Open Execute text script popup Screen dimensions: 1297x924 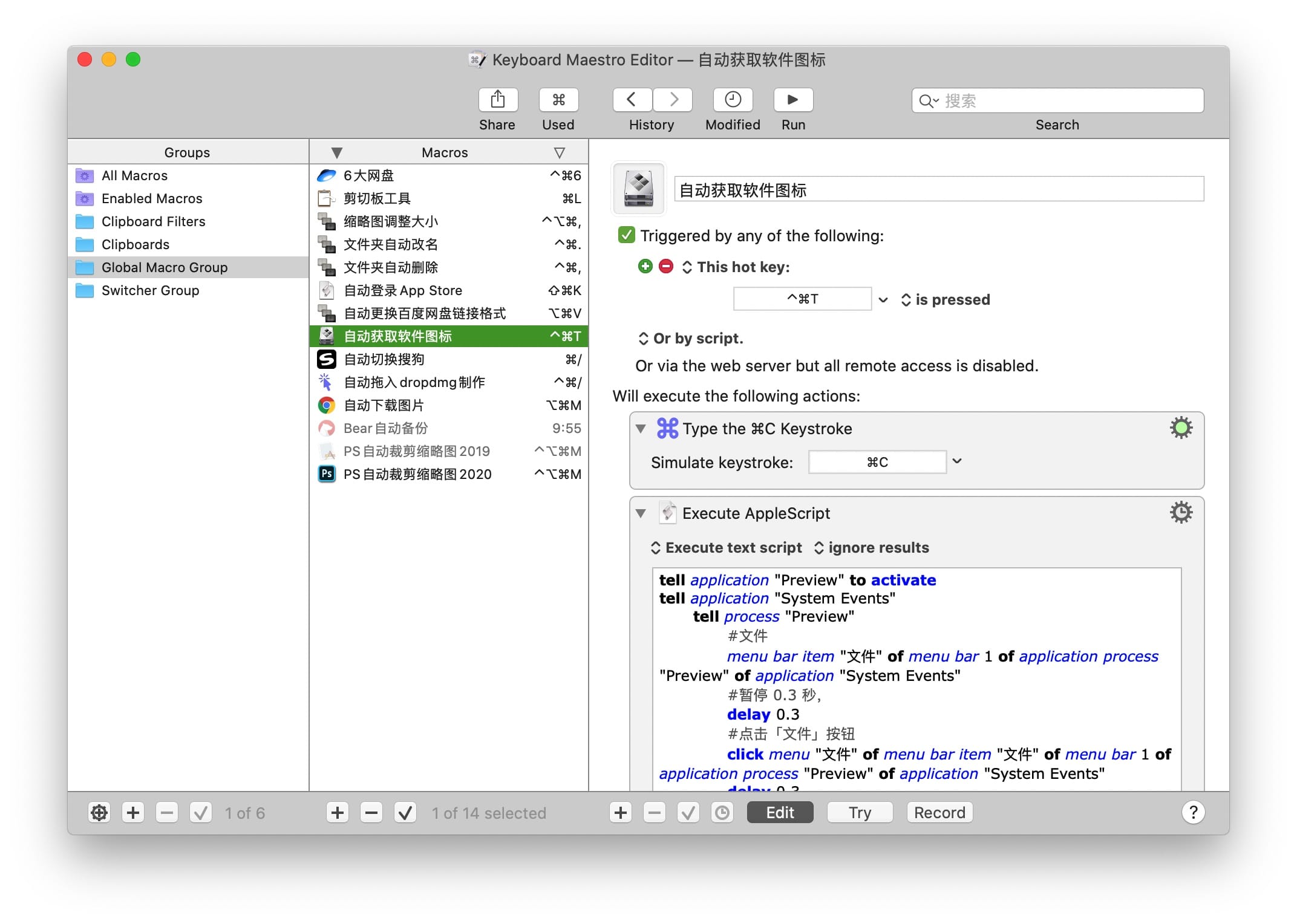[x=727, y=548]
